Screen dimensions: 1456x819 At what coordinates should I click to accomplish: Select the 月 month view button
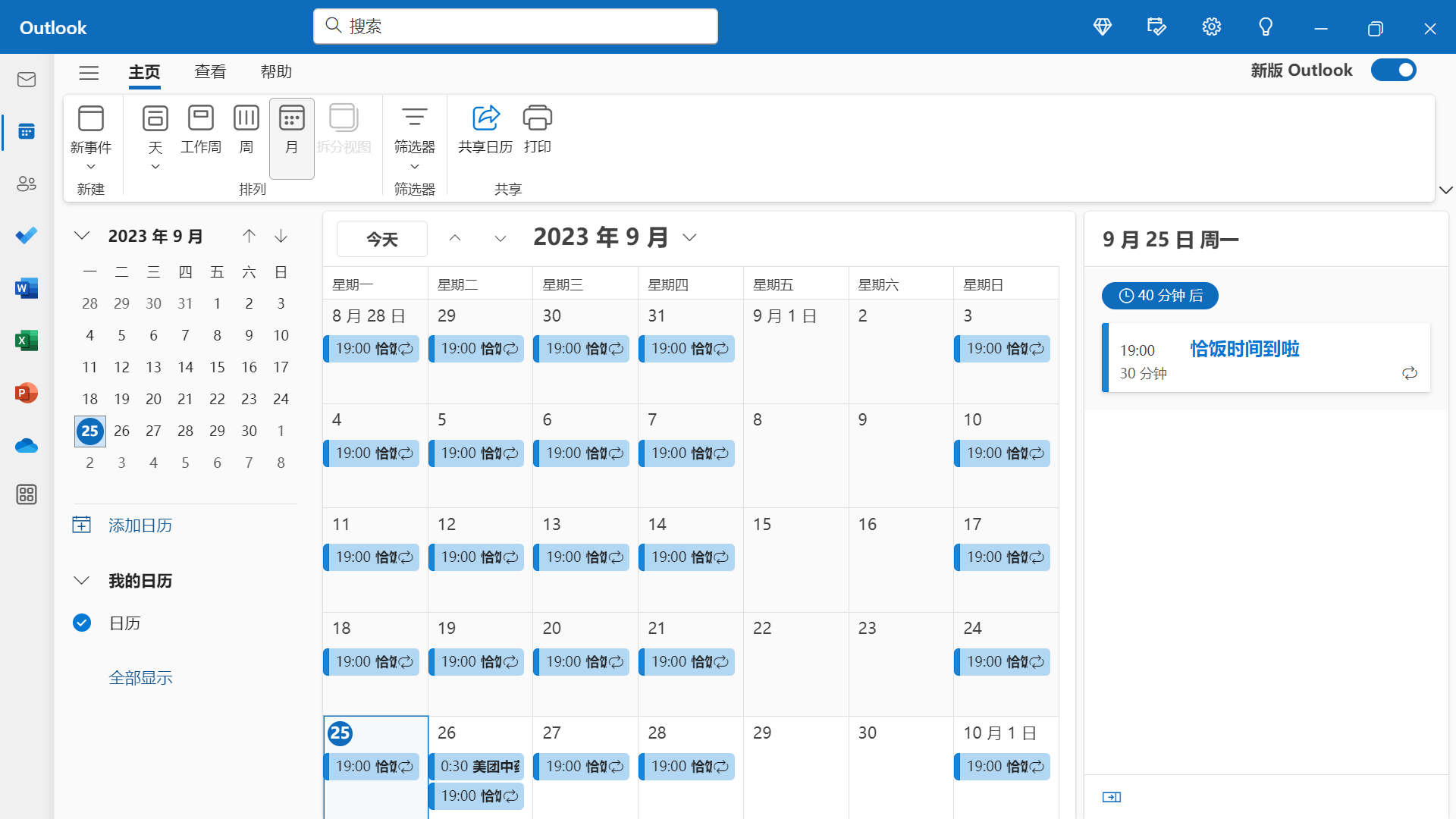[292, 137]
